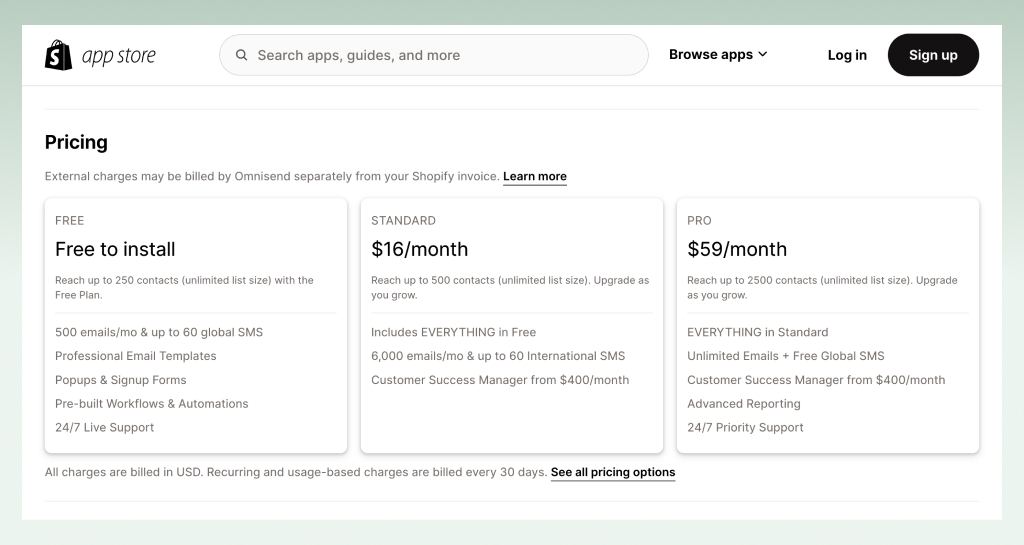This screenshot has height=545, width=1024.
Task: Click the '$59/month' price
Action: point(737,249)
